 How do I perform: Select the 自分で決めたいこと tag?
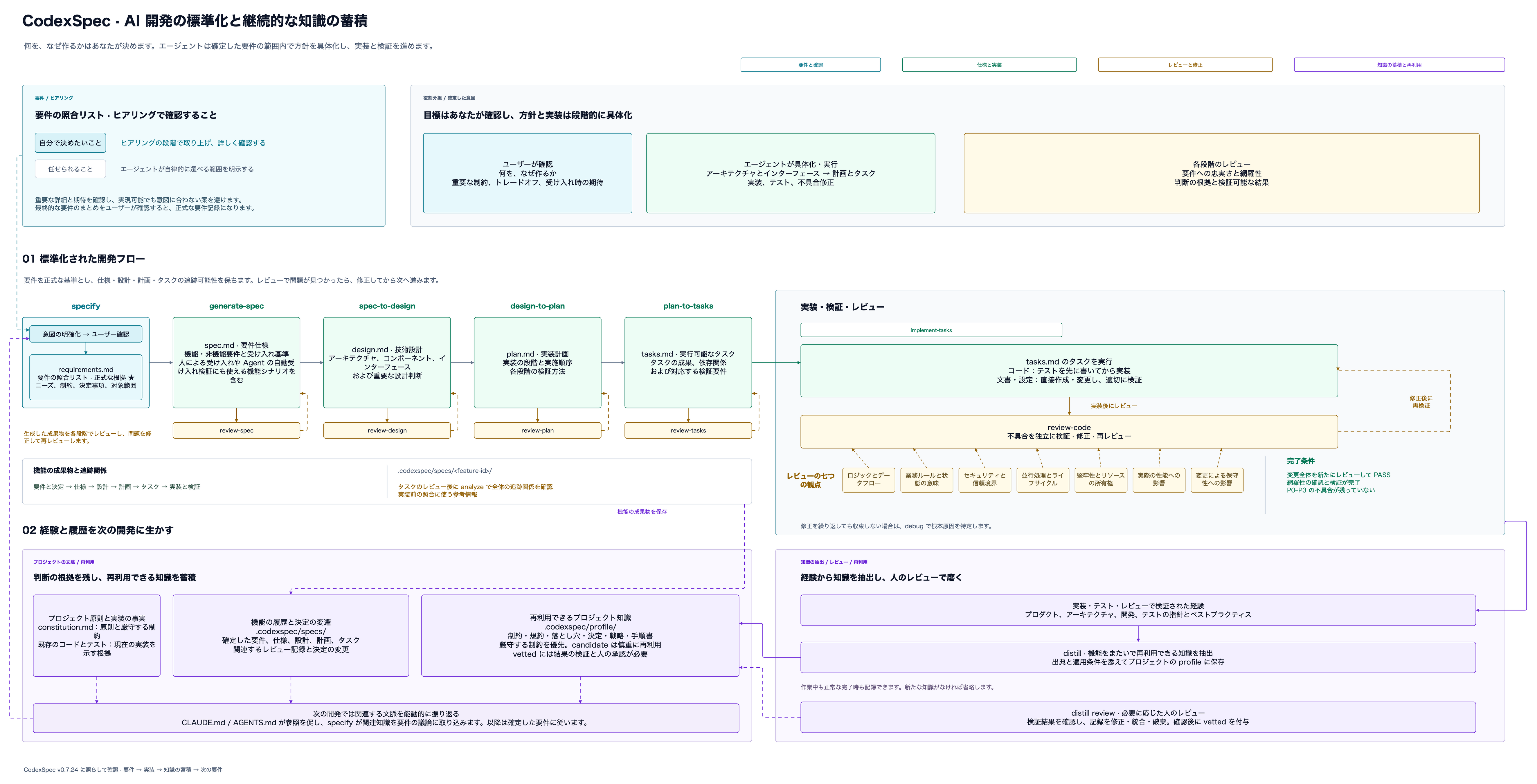(71, 143)
